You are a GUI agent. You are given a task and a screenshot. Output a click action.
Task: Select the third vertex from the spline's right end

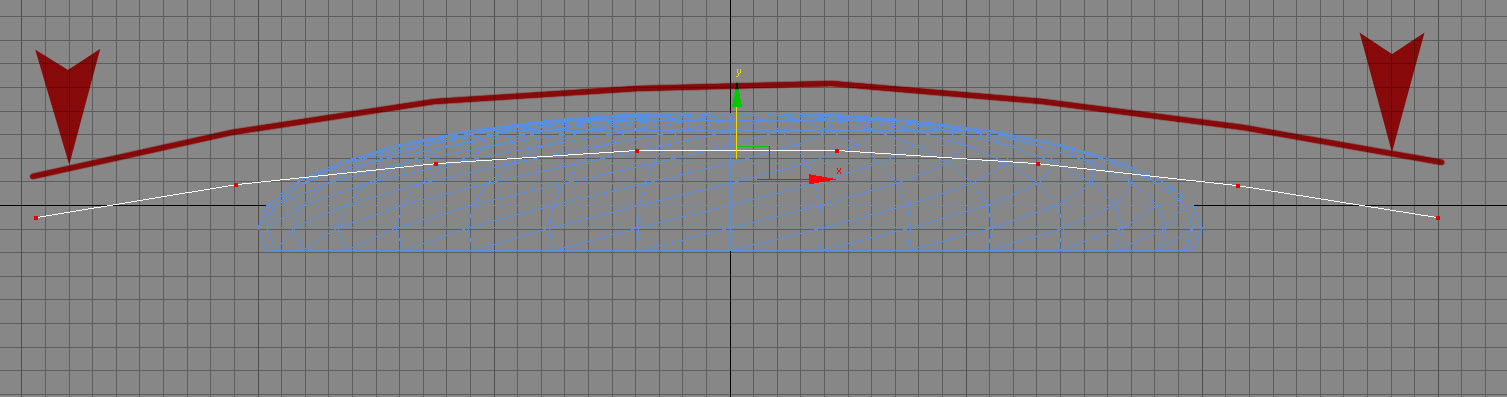[x=1038, y=163]
